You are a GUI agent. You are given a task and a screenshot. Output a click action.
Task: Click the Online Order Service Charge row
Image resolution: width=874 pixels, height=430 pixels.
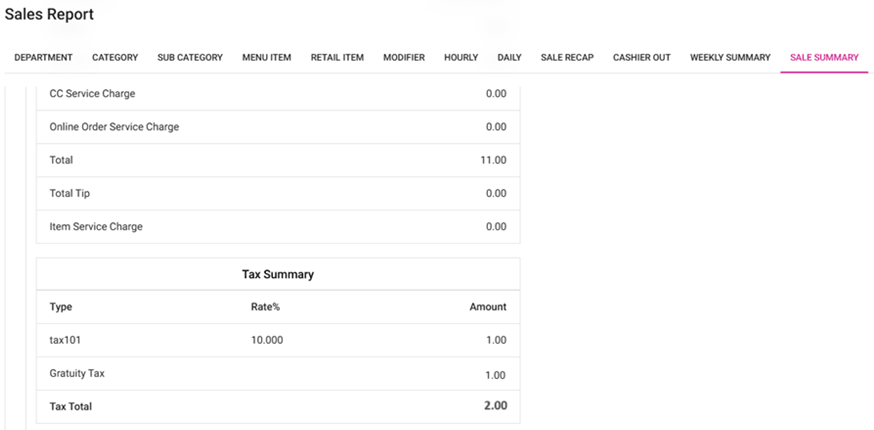tap(114, 127)
